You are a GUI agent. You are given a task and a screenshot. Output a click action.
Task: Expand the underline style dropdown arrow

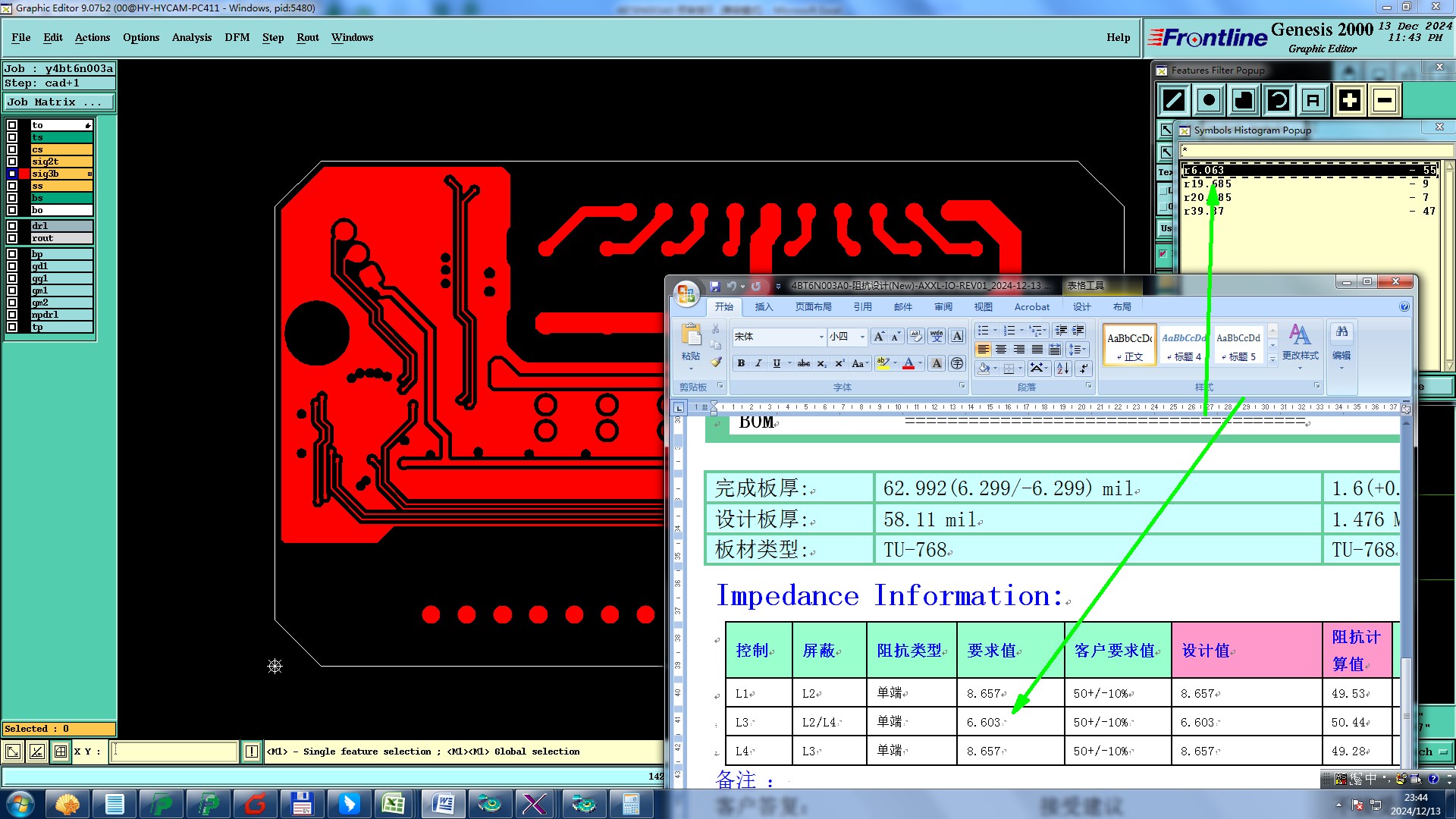[789, 363]
